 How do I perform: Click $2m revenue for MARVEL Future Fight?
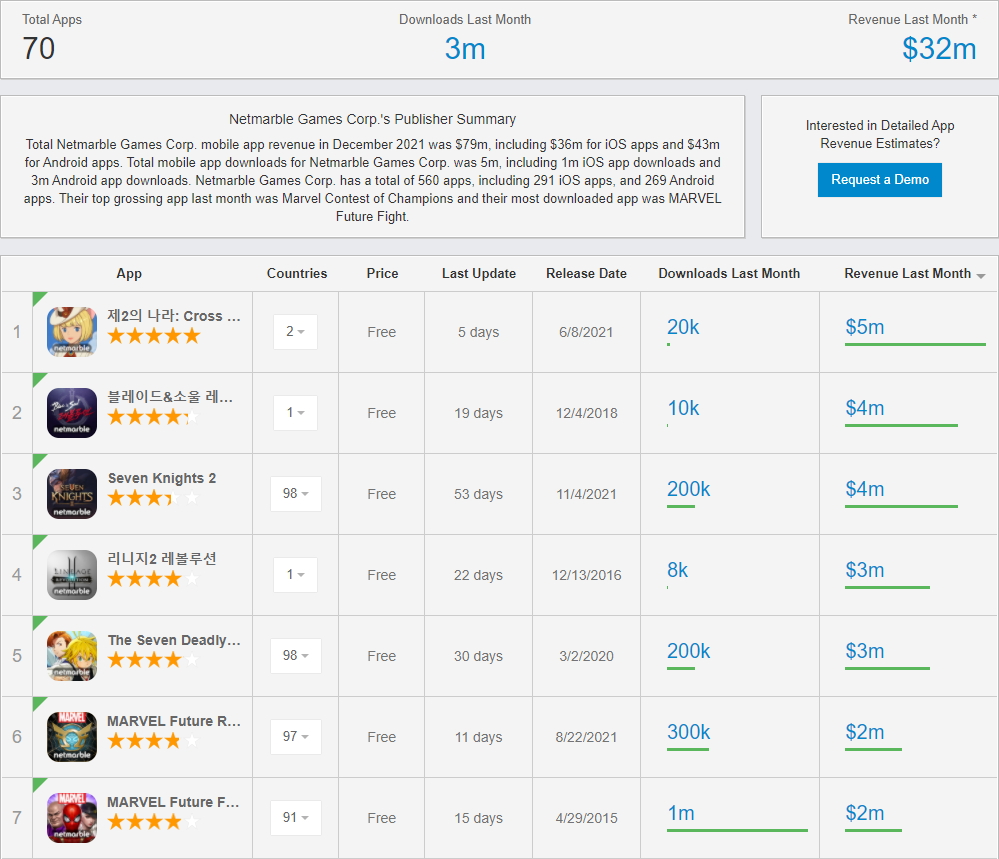tap(865, 812)
